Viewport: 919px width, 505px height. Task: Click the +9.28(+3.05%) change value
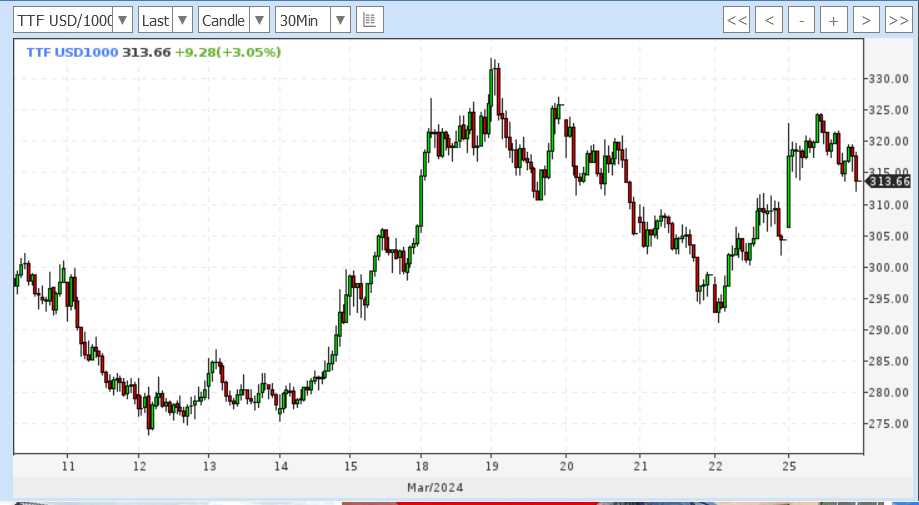[227, 52]
